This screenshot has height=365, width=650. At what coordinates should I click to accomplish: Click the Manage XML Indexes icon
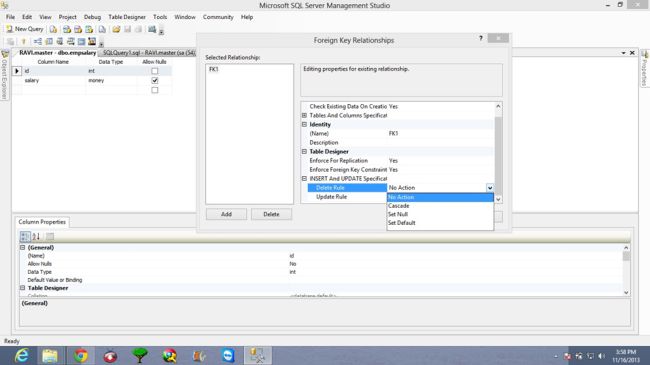70,41
